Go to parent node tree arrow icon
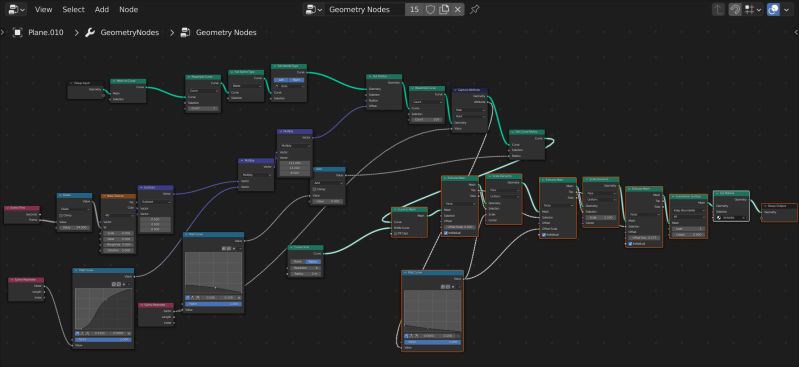 (718, 9)
